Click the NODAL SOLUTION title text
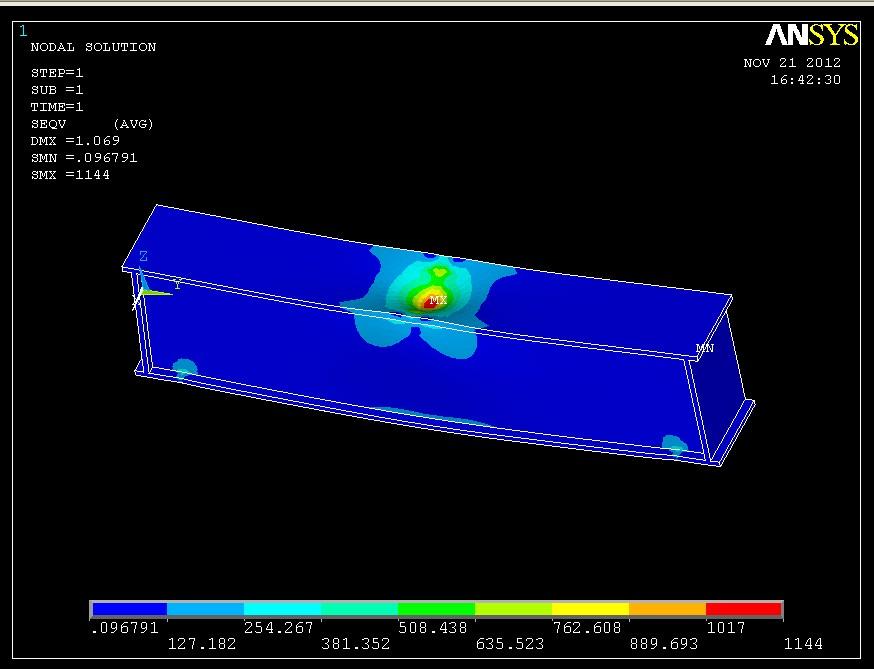Viewport: 874px width, 669px height. pyautogui.click(x=93, y=47)
